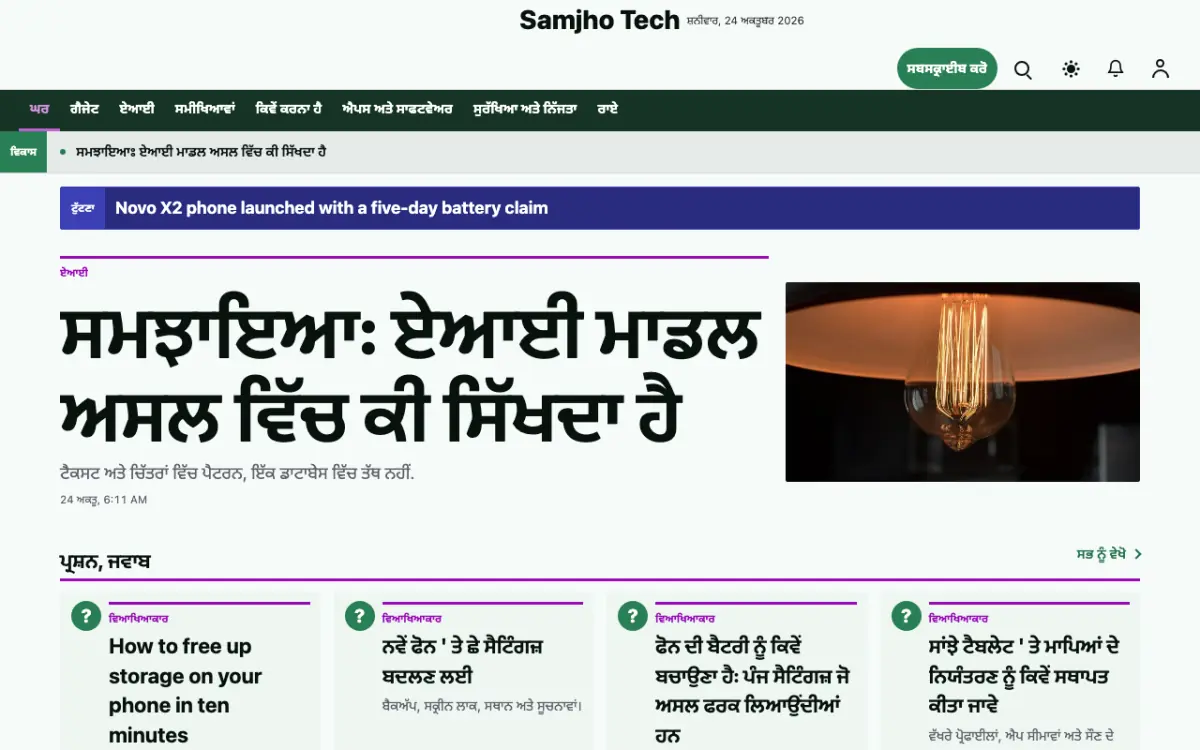Screen dimensions: 1200x750
Task: Click the question mark icon beside ਫੋਨ ਦੀ ਬੈਟਰੀ card
Action: tap(633, 616)
